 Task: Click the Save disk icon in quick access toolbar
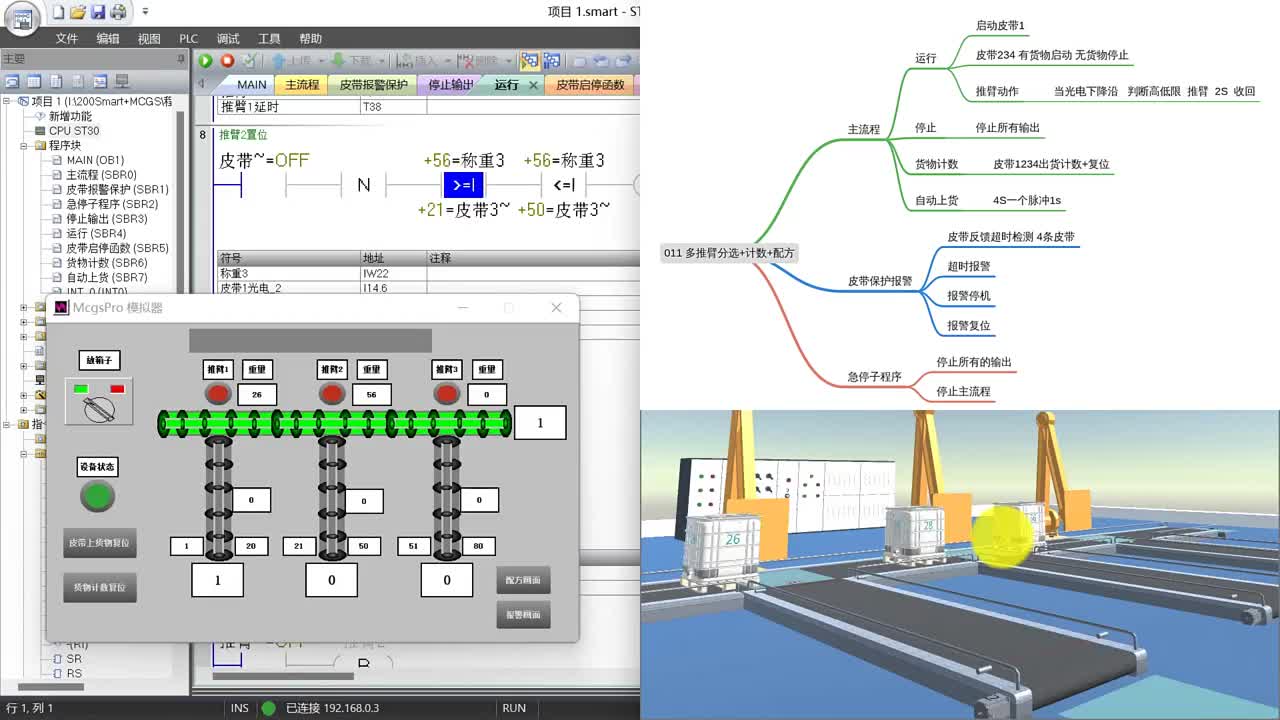[x=98, y=13]
